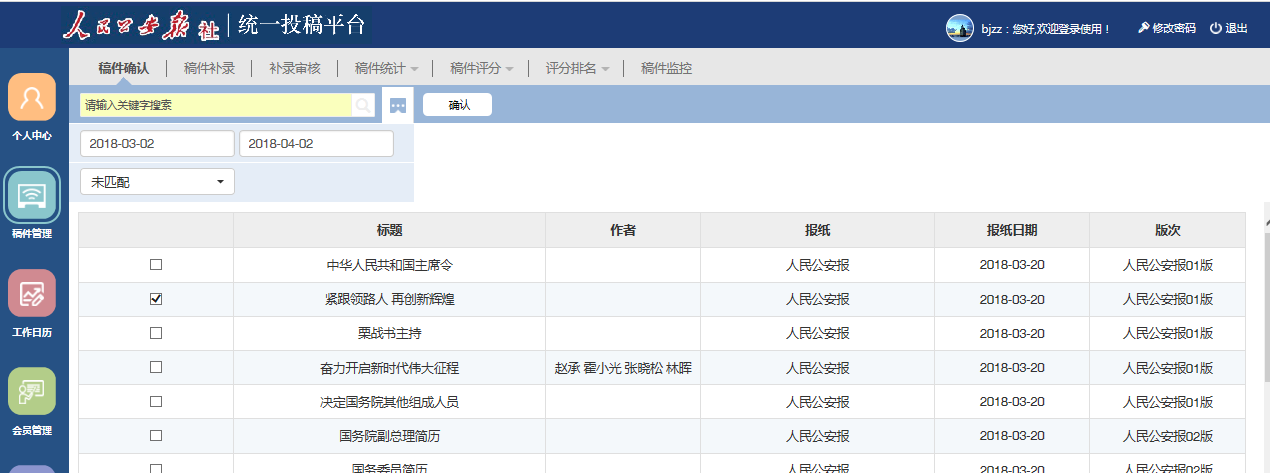Open the 未匹配 status dropdown

click(x=157, y=182)
